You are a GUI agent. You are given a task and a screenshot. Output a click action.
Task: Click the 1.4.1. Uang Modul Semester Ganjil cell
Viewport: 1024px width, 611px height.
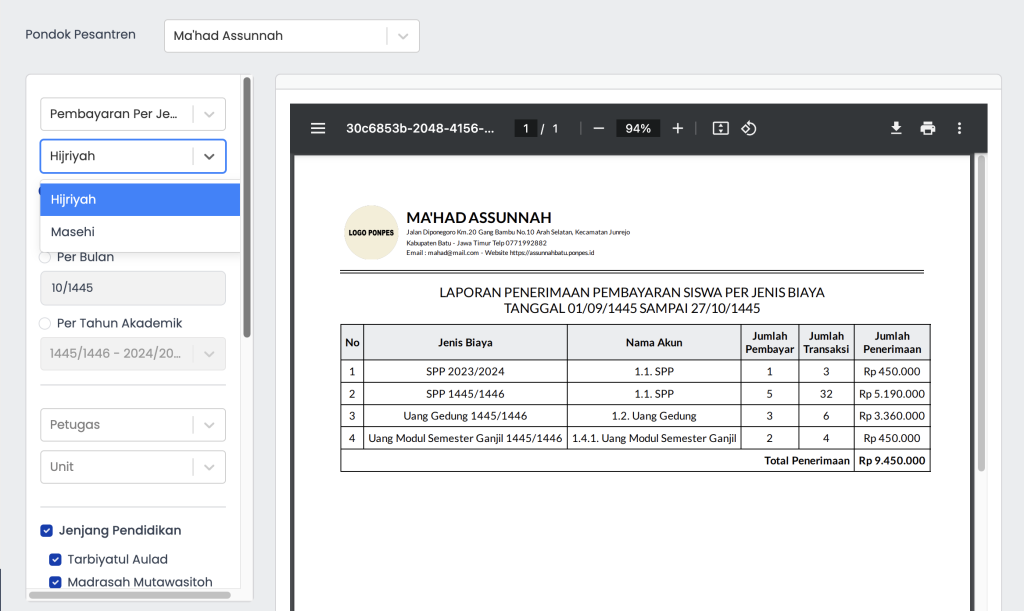click(654, 438)
